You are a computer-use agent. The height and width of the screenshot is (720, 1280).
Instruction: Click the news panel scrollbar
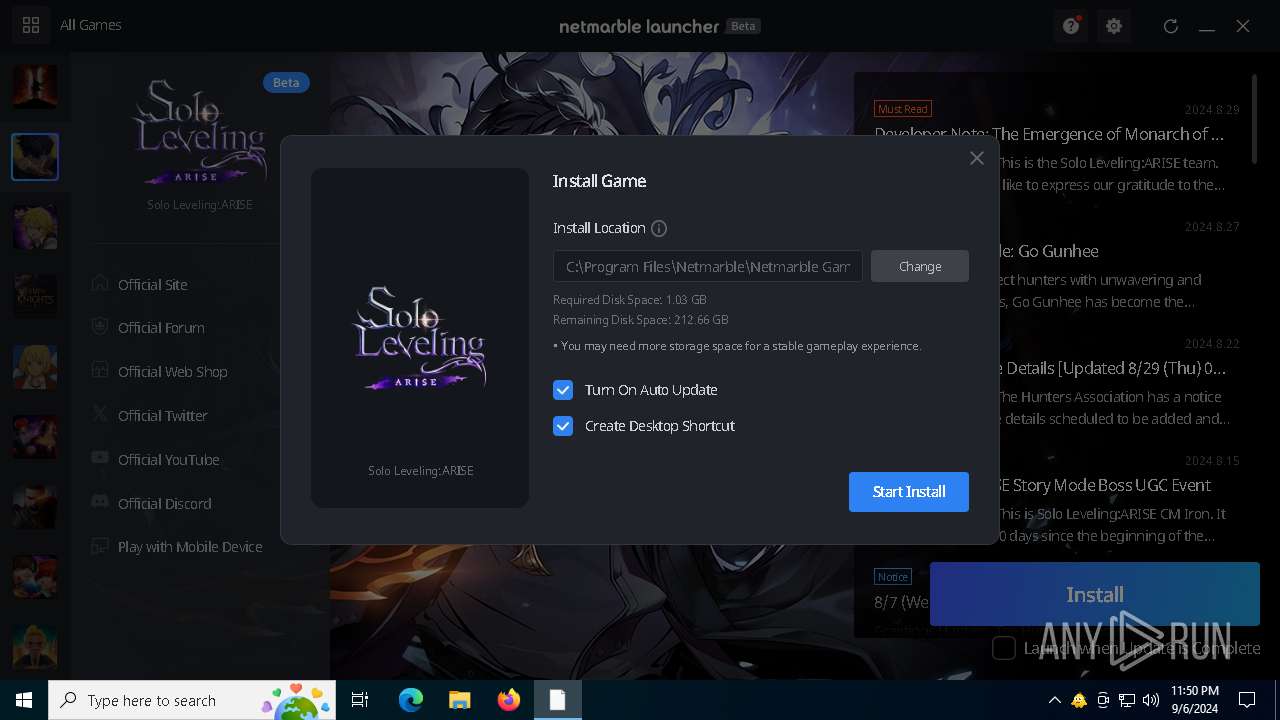(x=1255, y=120)
